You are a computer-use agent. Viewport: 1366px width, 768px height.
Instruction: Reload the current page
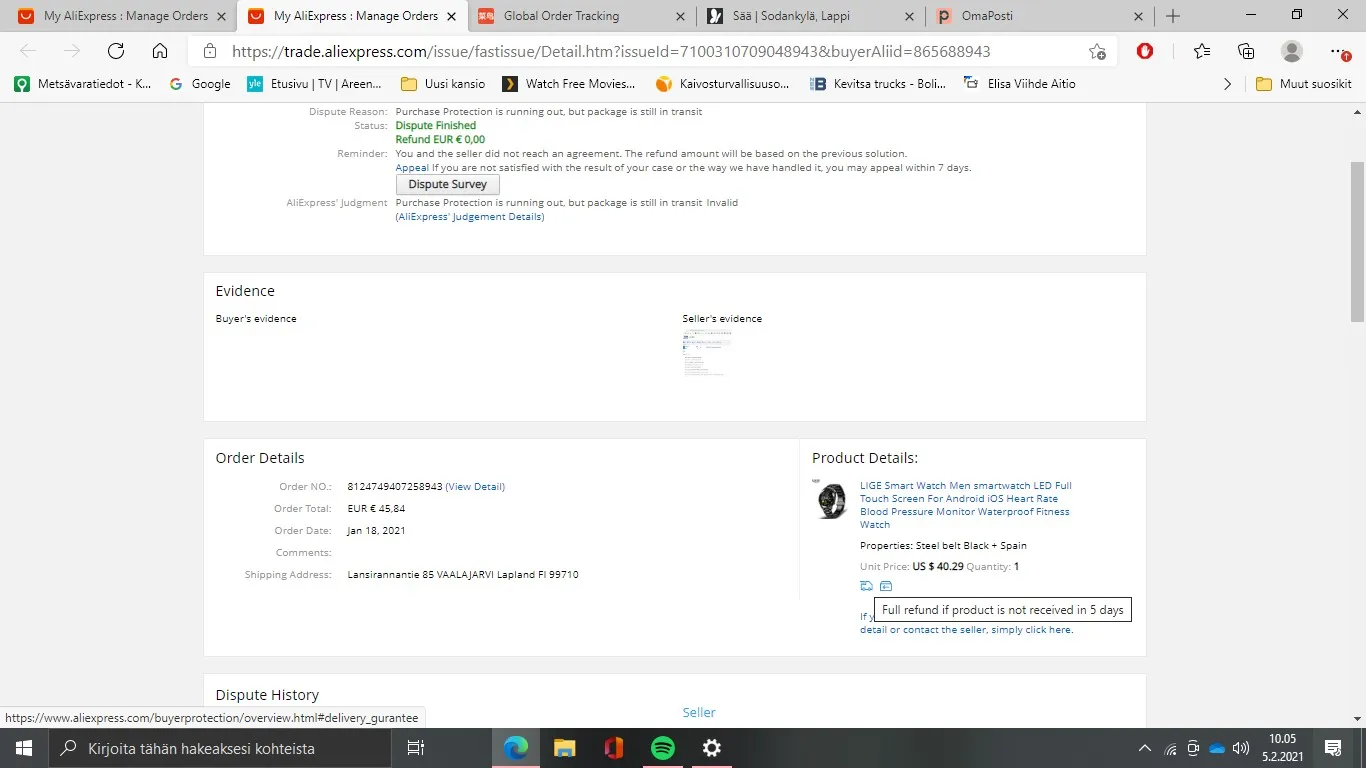tap(116, 51)
